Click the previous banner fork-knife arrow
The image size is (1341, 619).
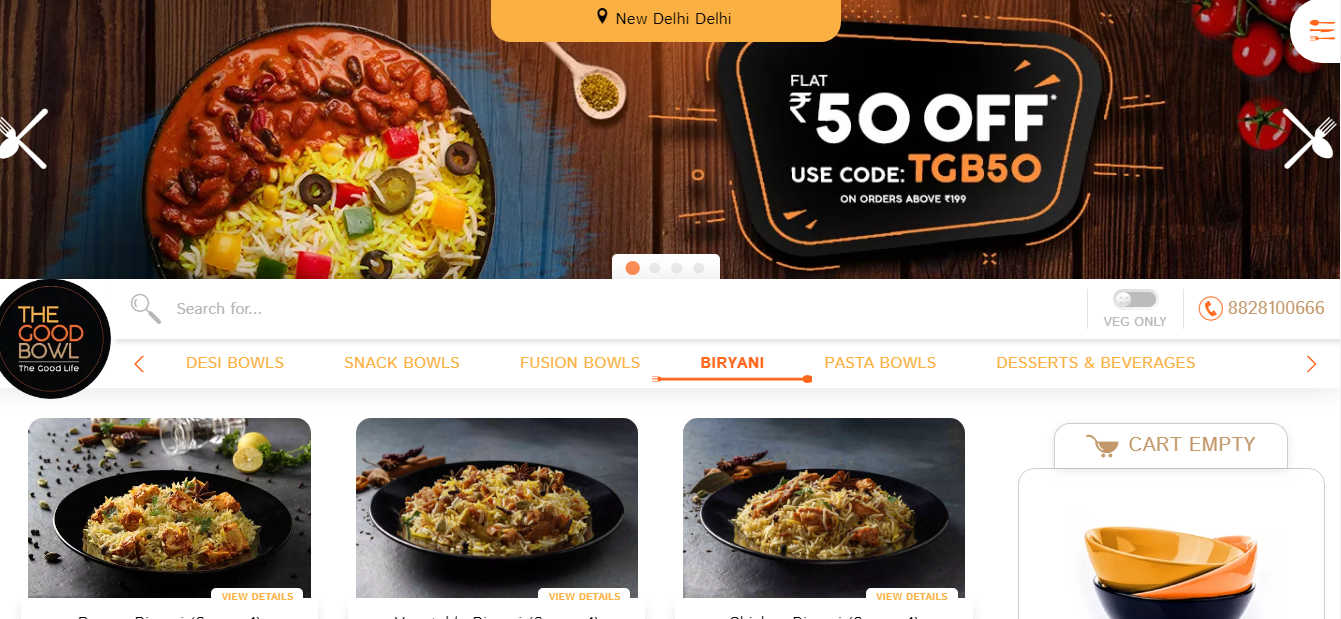[x=22, y=139]
